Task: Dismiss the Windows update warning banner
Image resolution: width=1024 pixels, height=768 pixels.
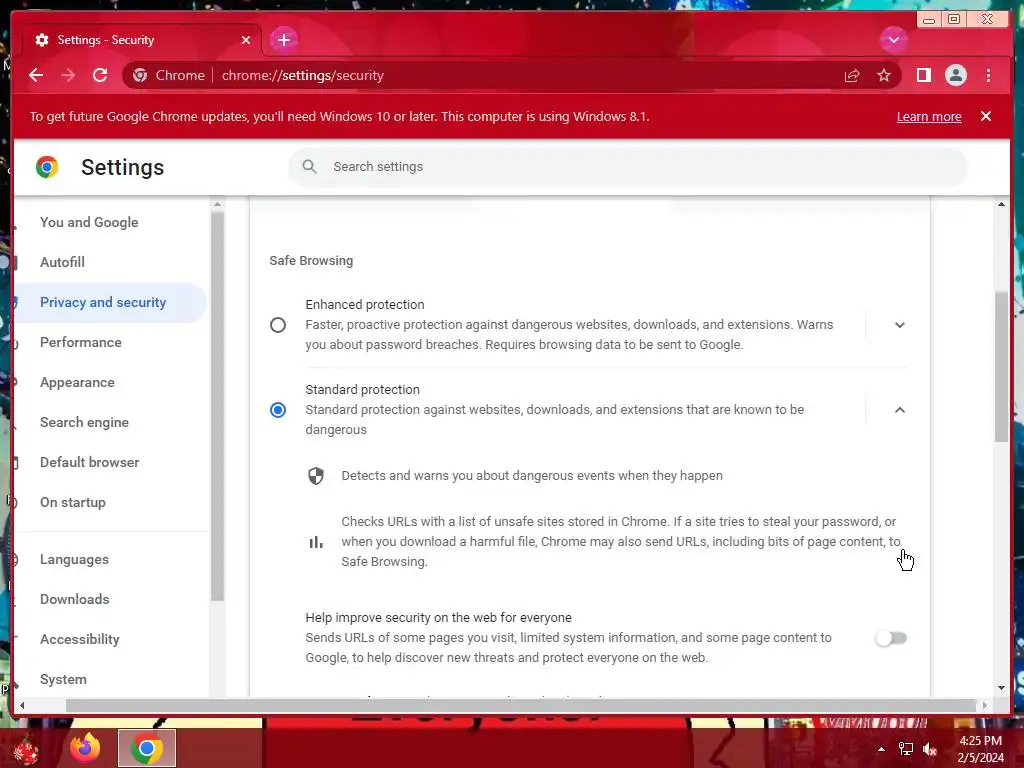Action: coord(985,116)
